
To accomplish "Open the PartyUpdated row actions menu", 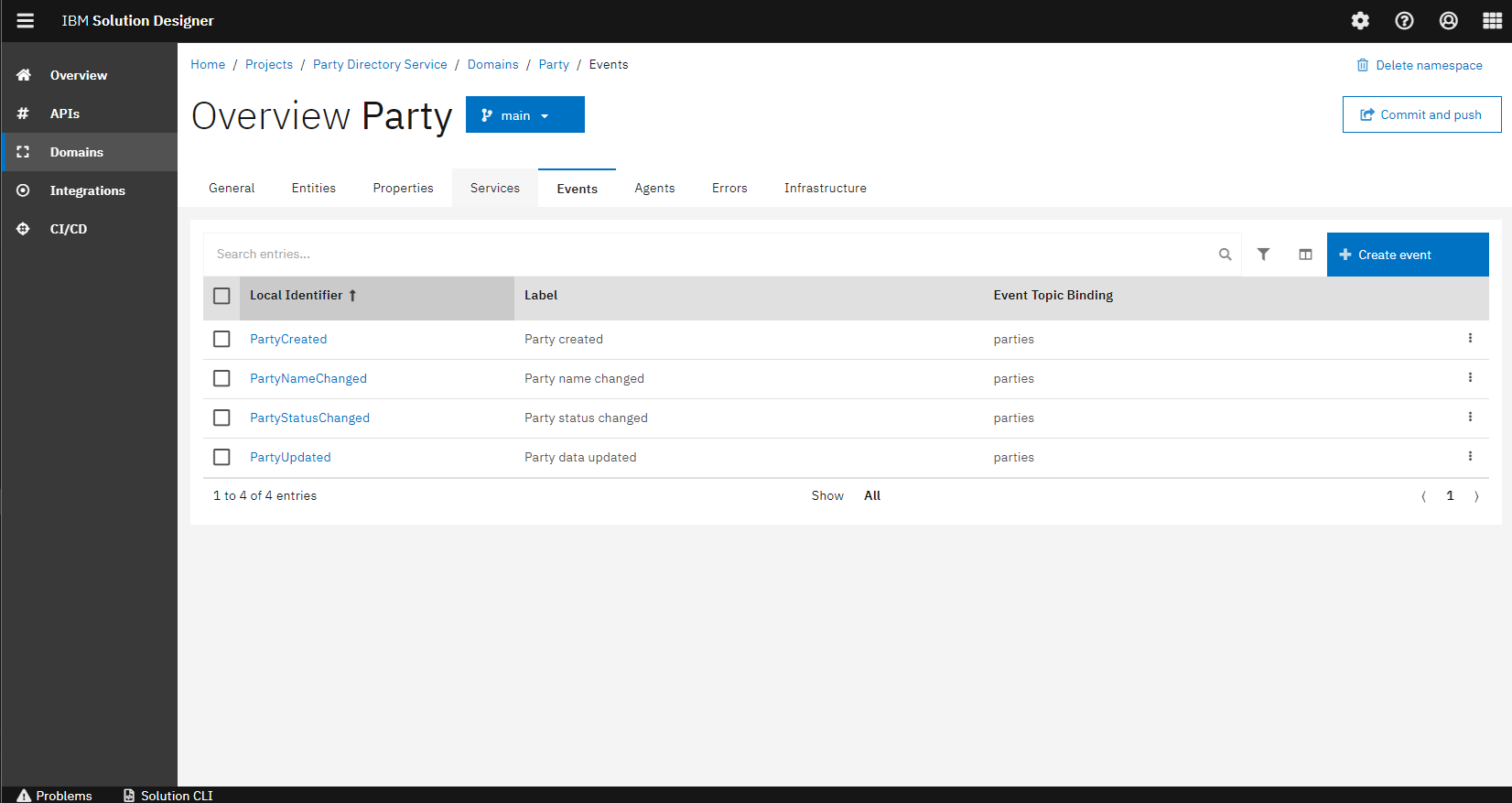I will pyautogui.click(x=1470, y=456).
